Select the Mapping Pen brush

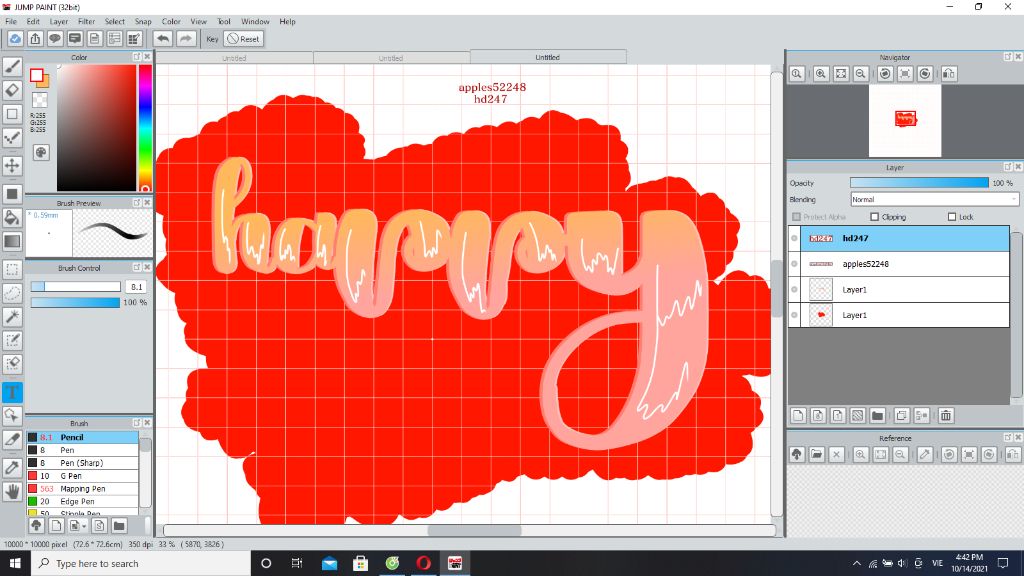(x=82, y=488)
